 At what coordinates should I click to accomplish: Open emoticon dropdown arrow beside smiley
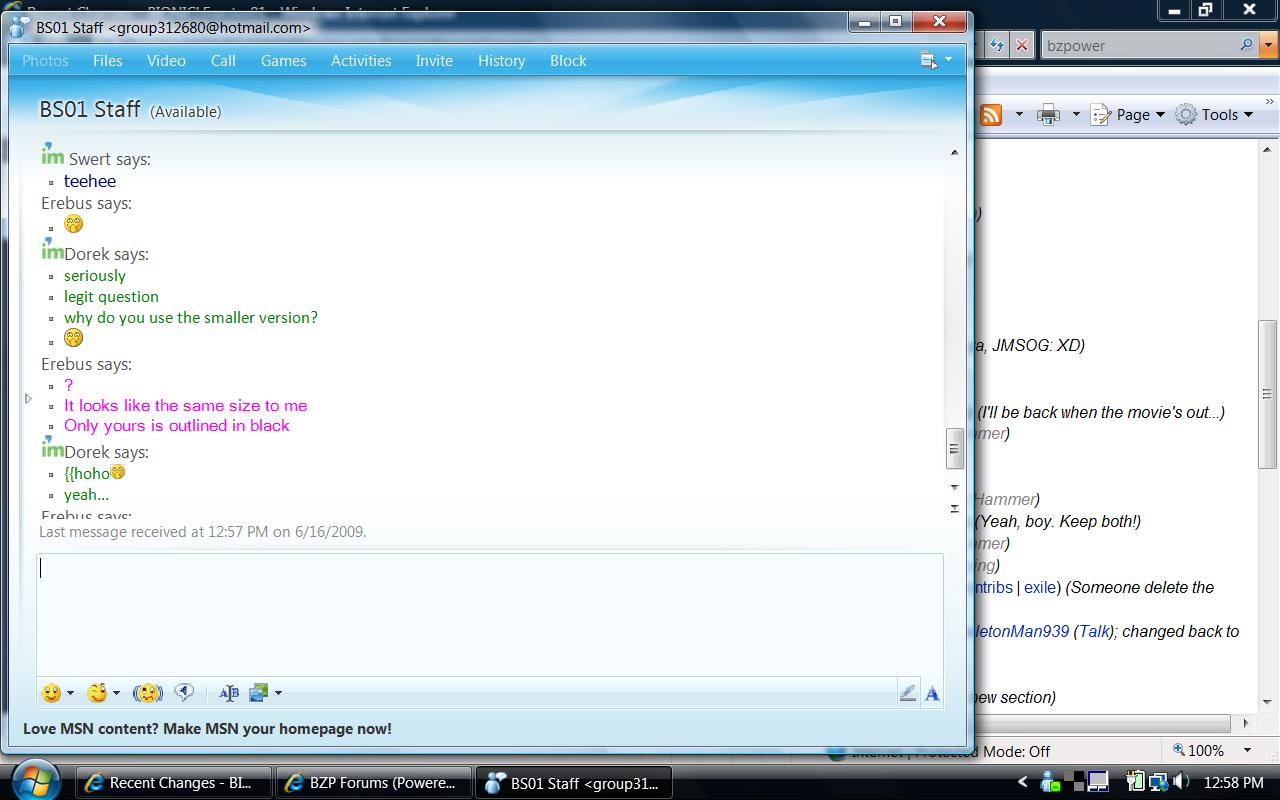[70, 693]
